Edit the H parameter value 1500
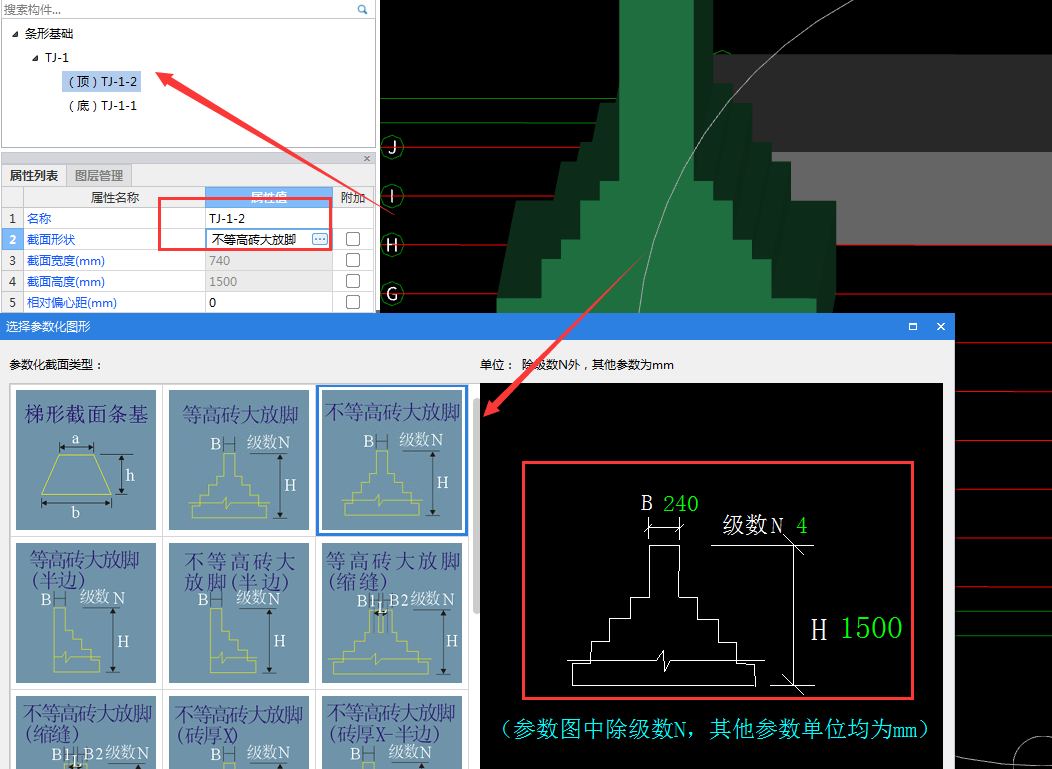Viewport: 1052px width, 769px height. pyautogui.click(x=871, y=629)
